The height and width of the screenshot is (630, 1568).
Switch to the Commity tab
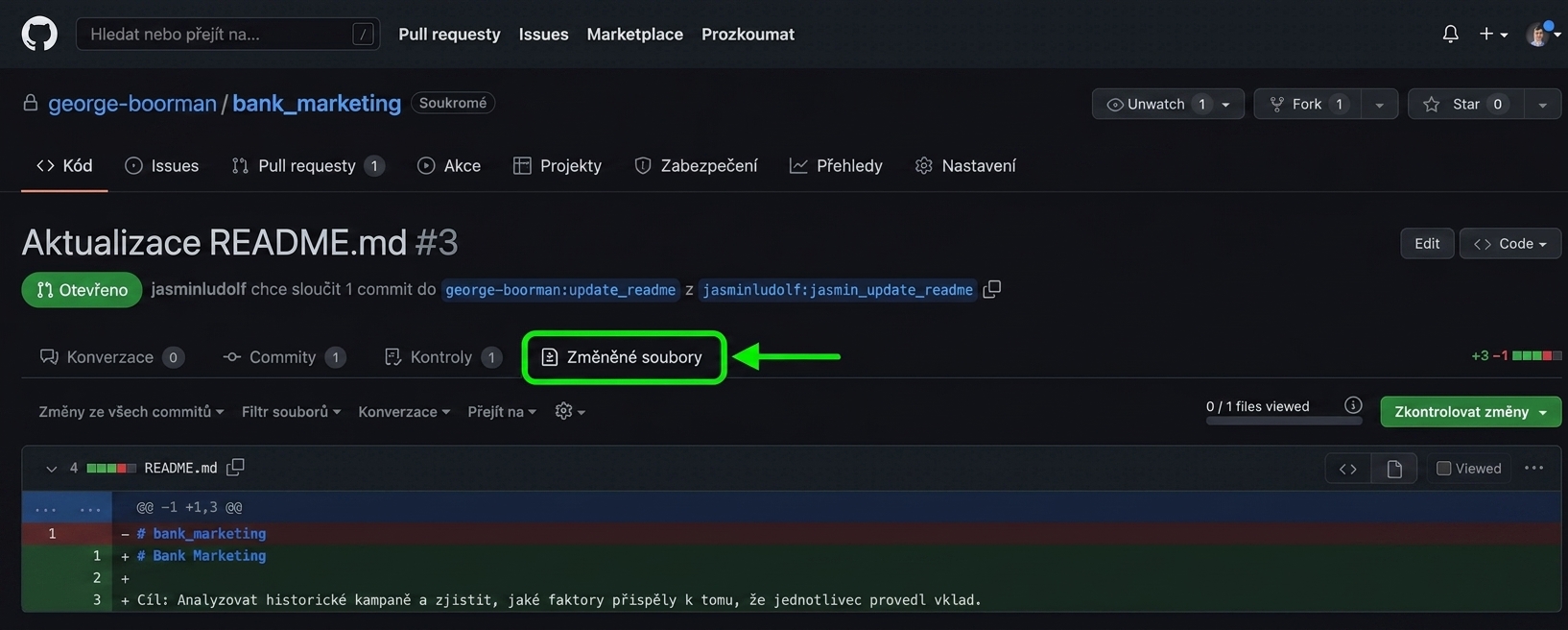click(x=284, y=357)
